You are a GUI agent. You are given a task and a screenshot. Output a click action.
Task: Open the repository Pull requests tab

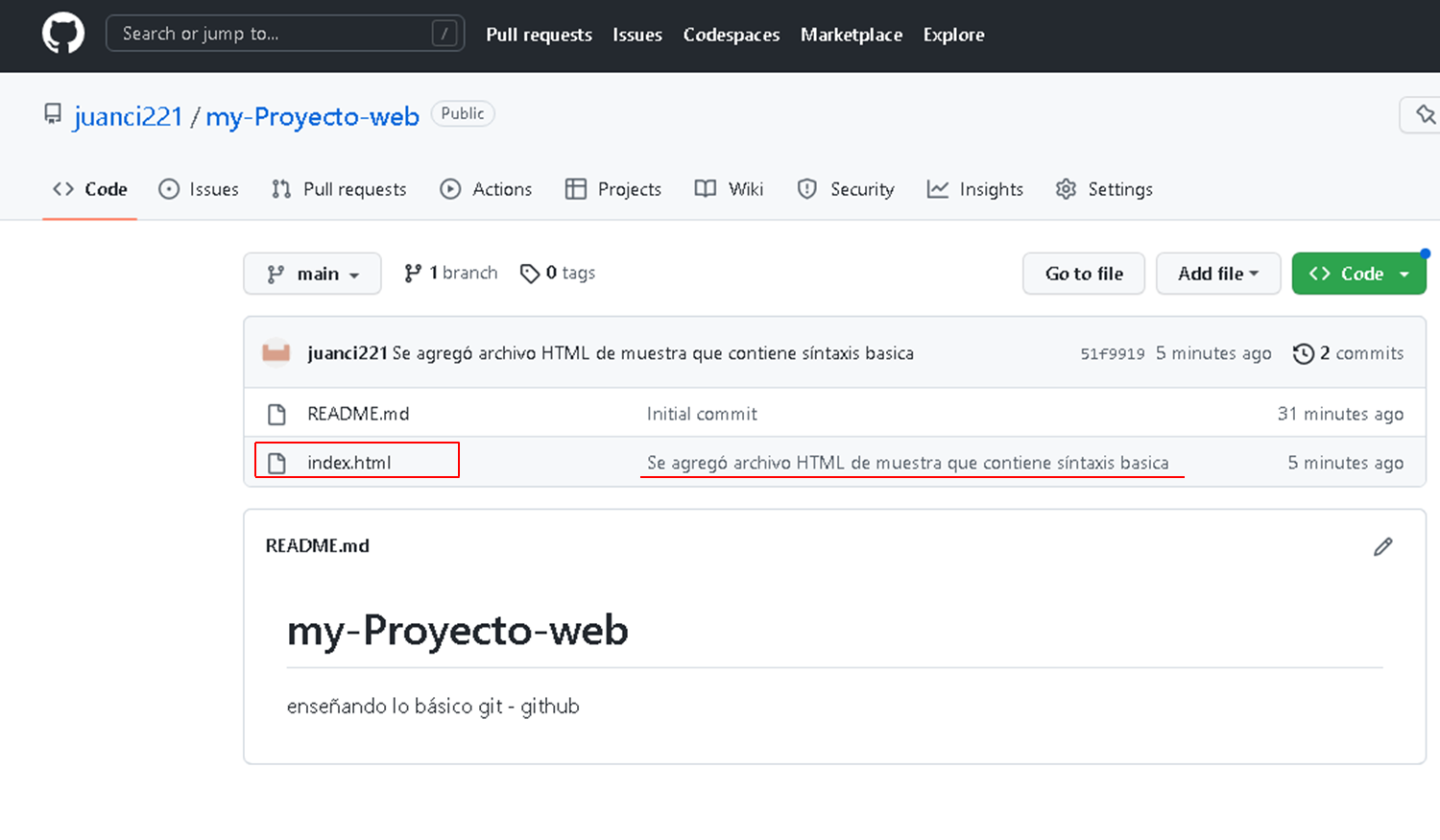point(339,189)
